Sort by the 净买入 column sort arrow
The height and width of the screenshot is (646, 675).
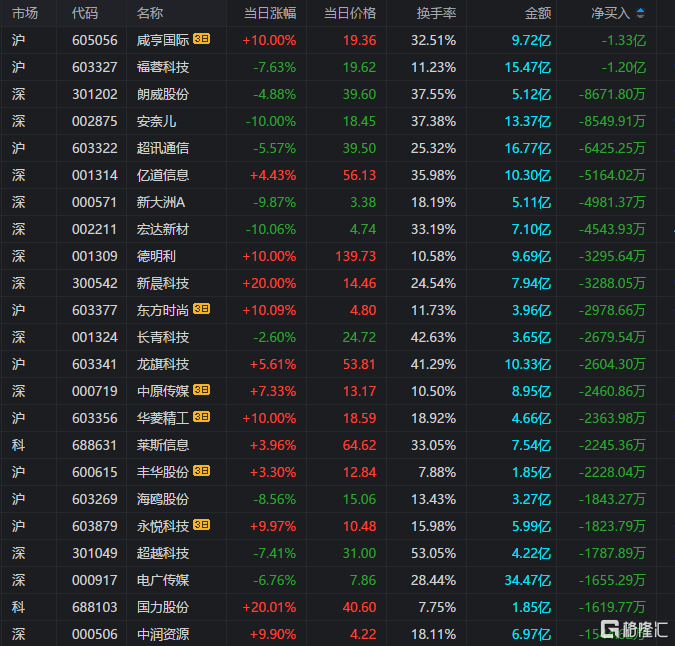641,13
